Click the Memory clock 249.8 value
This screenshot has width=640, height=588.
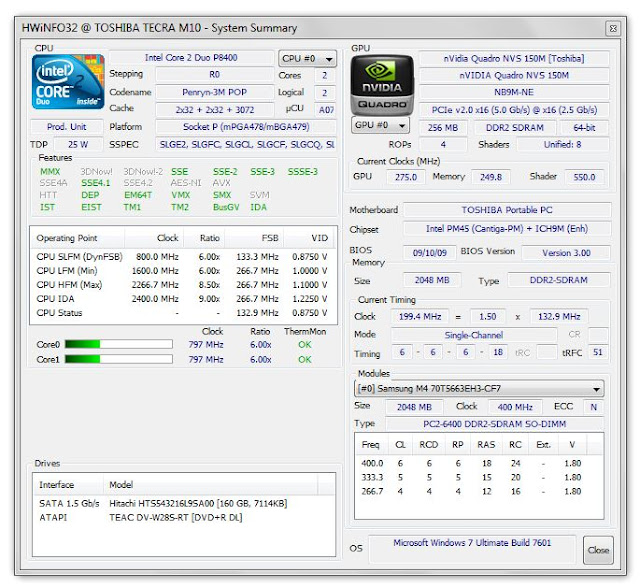coord(491,177)
